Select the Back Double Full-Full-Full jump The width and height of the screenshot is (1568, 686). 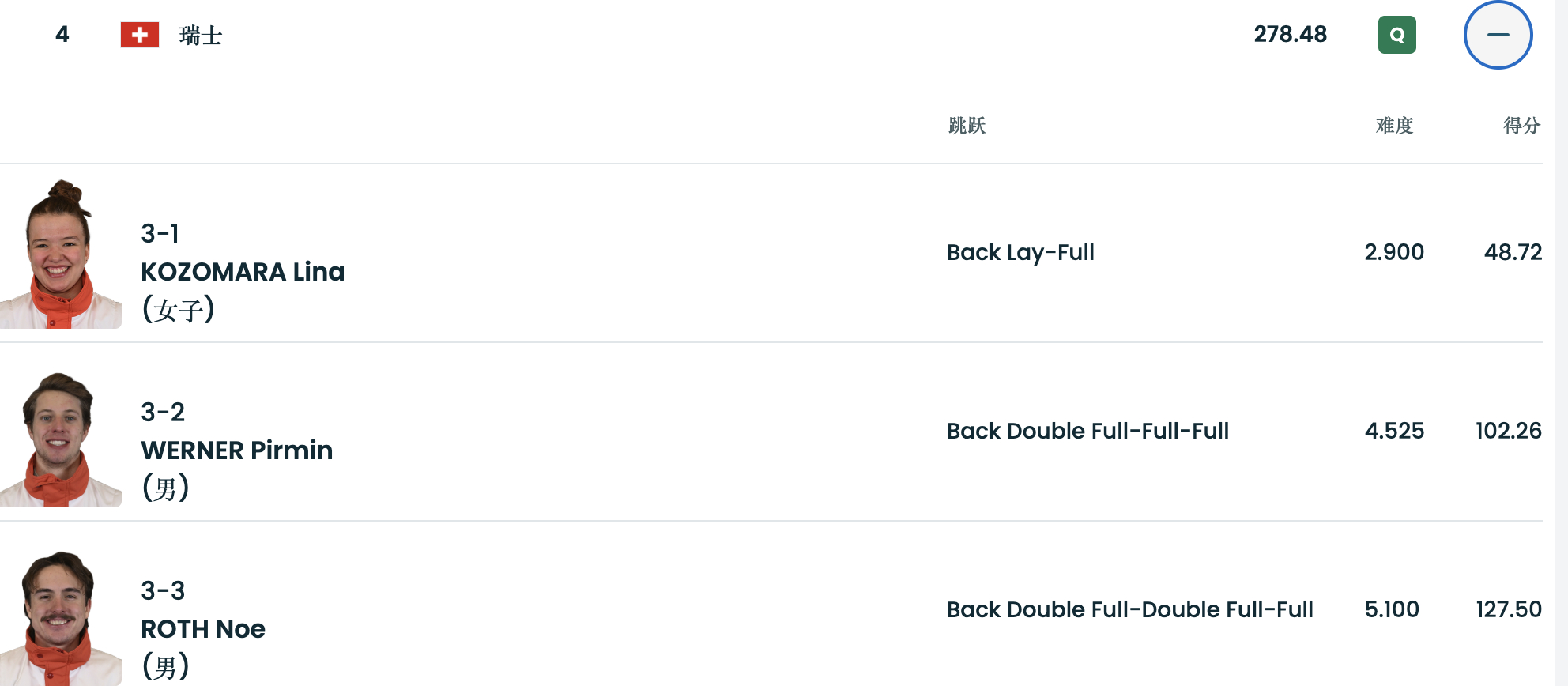click(x=1087, y=432)
